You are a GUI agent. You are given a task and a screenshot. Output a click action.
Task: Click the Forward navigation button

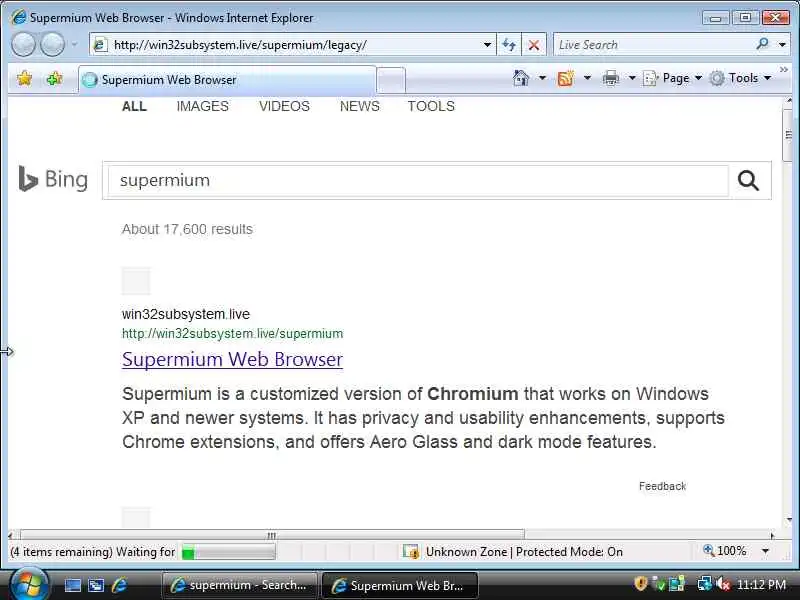[52, 44]
